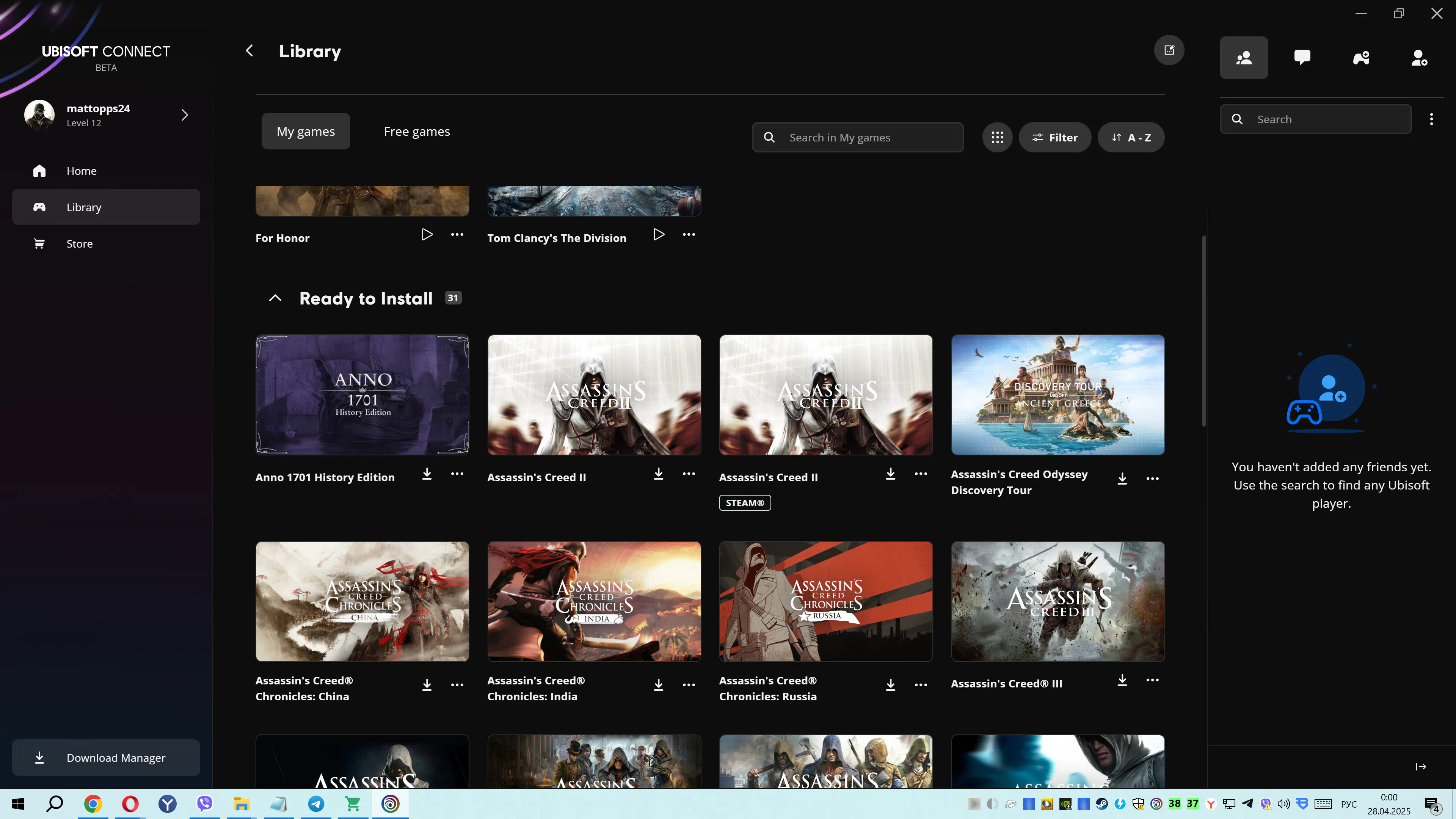The width and height of the screenshot is (1456, 819).
Task: Open more options for Chronicles: Russia
Action: (x=921, y=684)
